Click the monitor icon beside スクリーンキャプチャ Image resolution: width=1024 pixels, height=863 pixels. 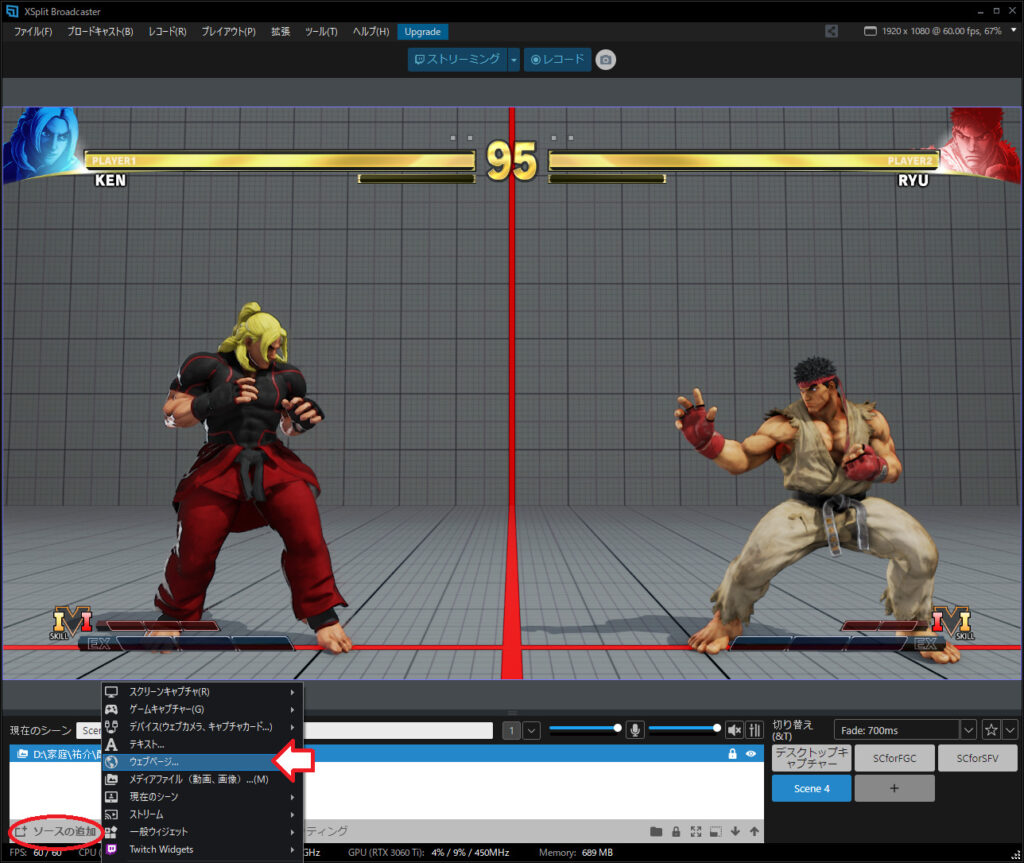(x=112, y=691)
